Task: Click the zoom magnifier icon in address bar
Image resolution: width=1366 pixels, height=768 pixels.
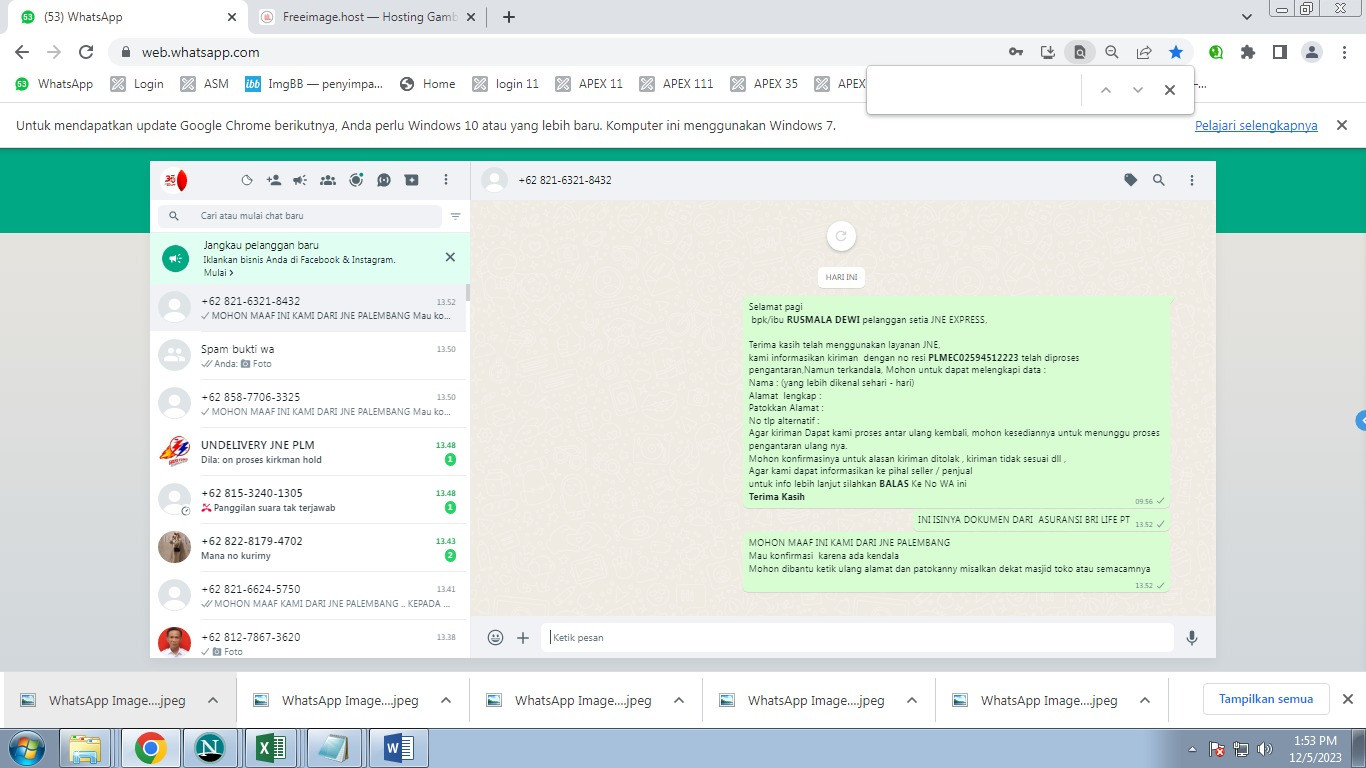Action: 1112,52
